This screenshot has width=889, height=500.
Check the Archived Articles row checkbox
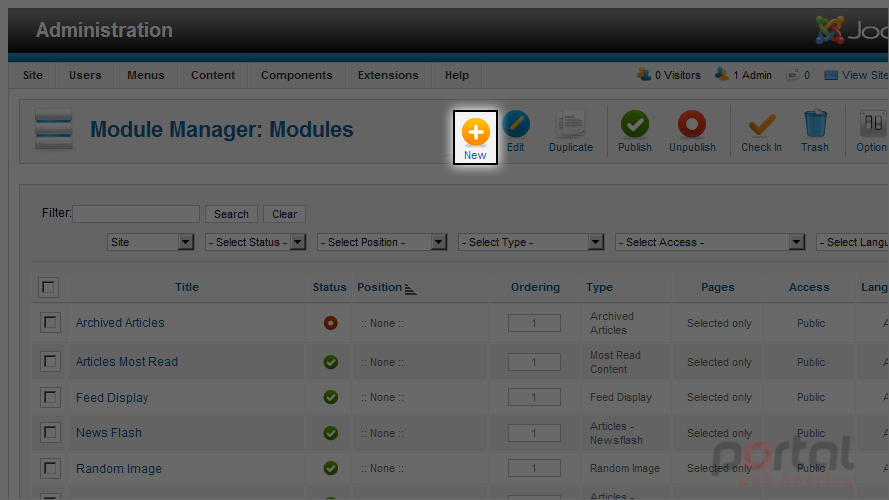pyautogui.click(x=50, y=323)
